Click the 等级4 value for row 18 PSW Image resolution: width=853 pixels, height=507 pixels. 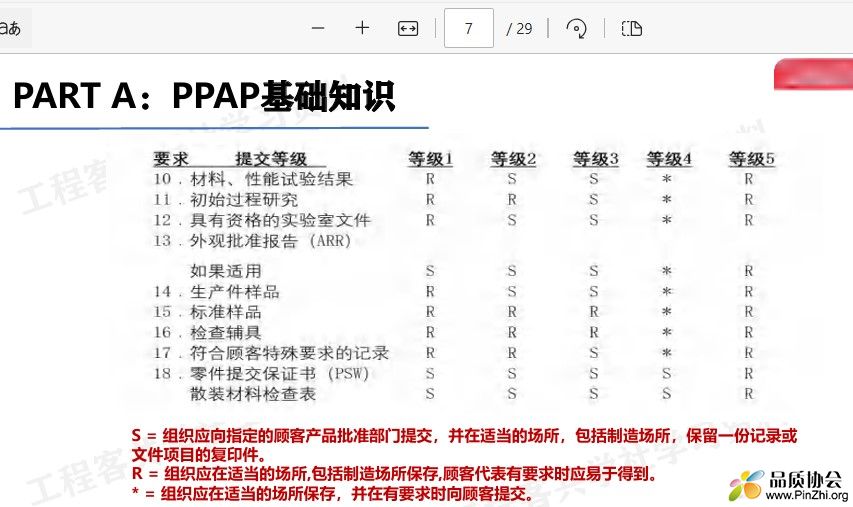(x=667, y=374)
